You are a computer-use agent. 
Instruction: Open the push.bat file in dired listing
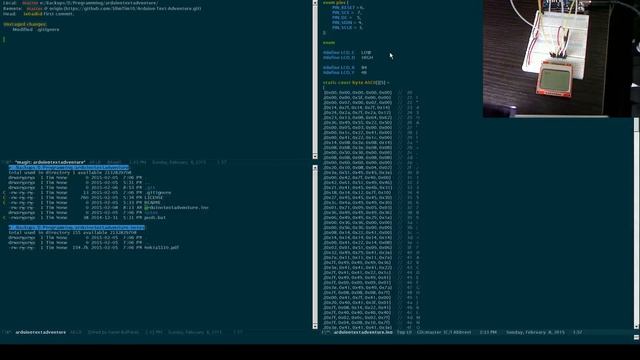click(x=155, y=218)
